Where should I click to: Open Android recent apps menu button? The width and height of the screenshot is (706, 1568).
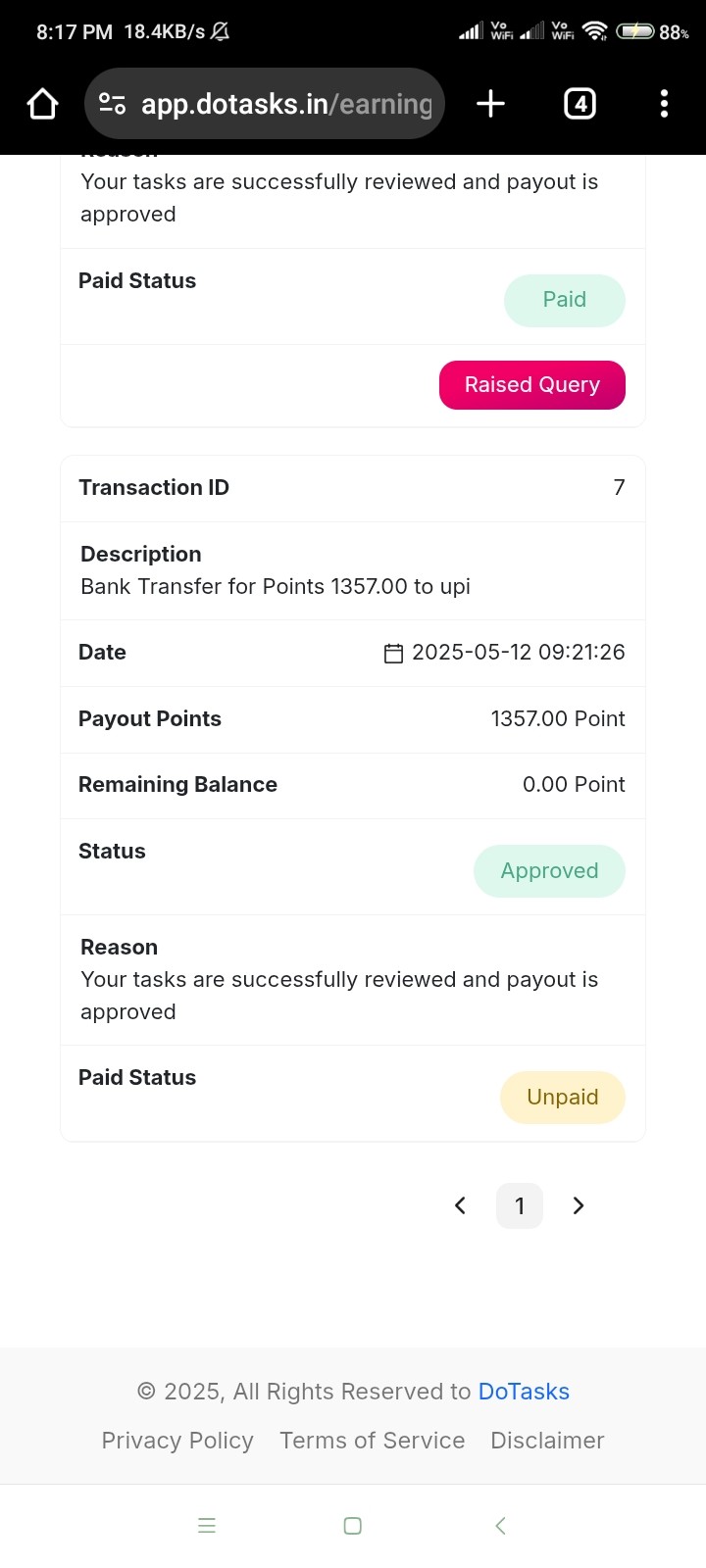point(207,1526)
